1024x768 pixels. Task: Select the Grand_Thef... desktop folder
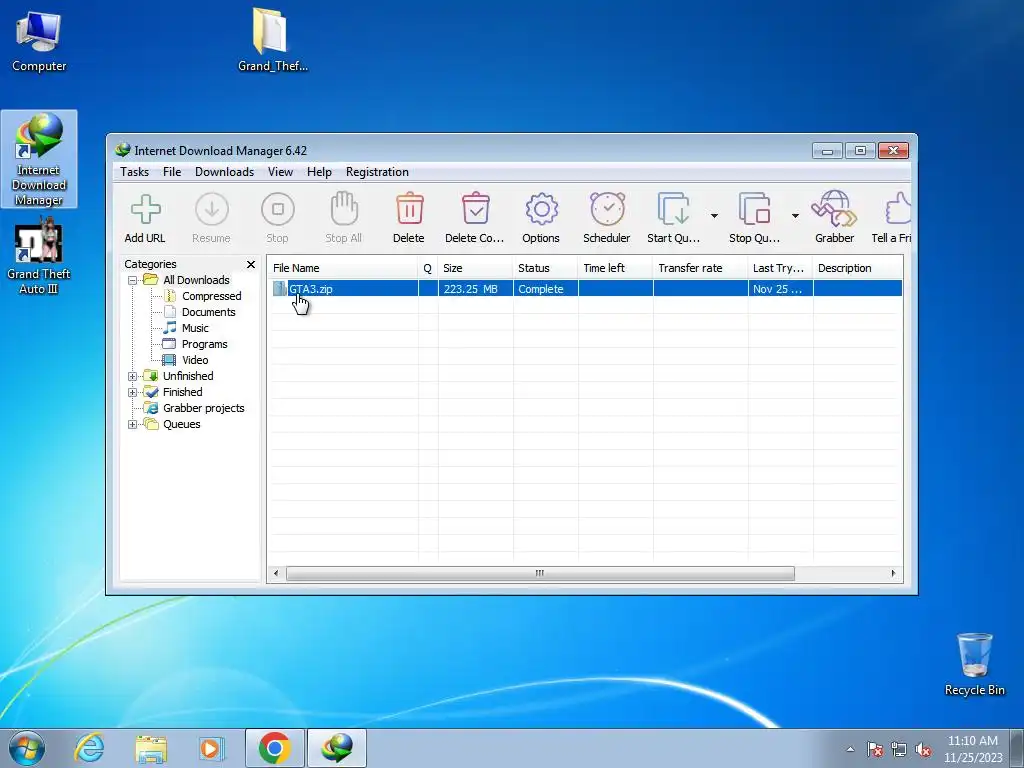pos(272,39)
